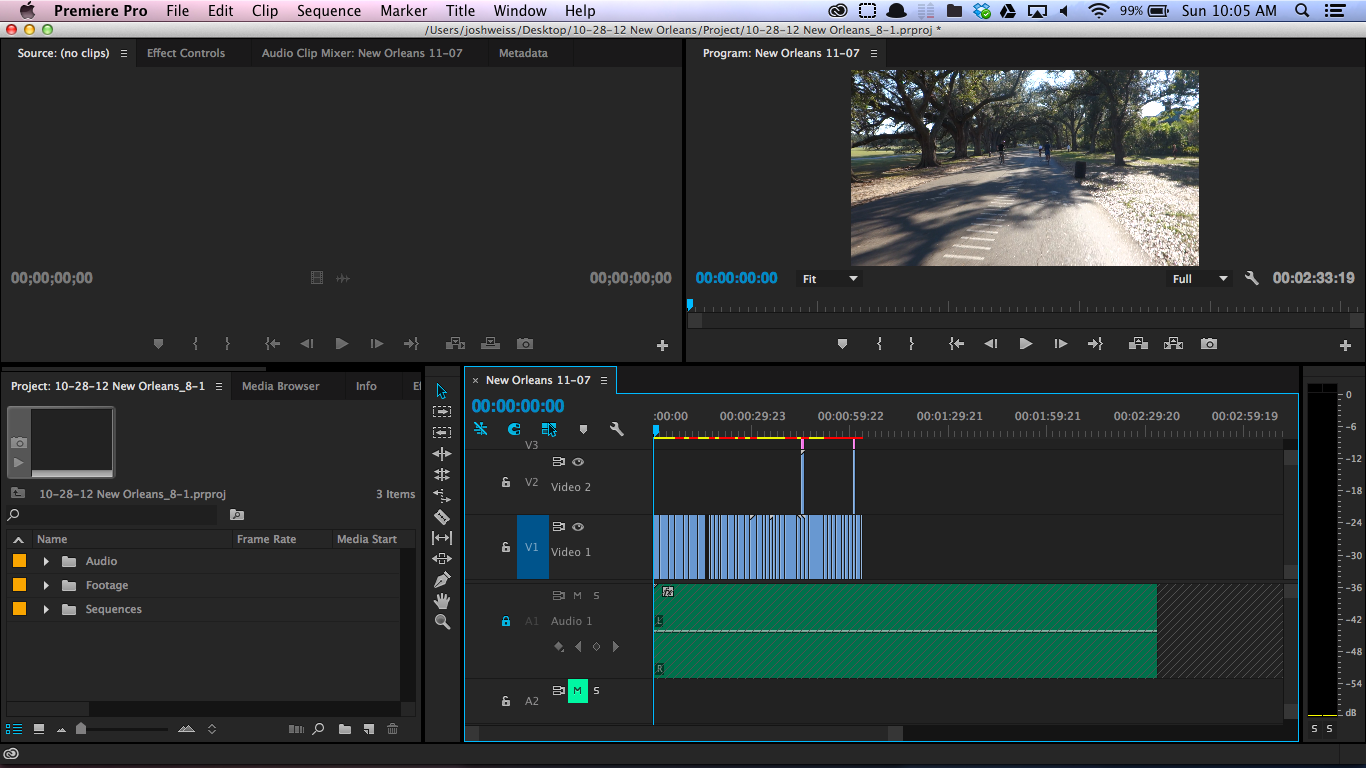1366x768 pixels.
Task: Select the Track Select Forward tool
Action: pyautogui.click(x=442, y=412)
